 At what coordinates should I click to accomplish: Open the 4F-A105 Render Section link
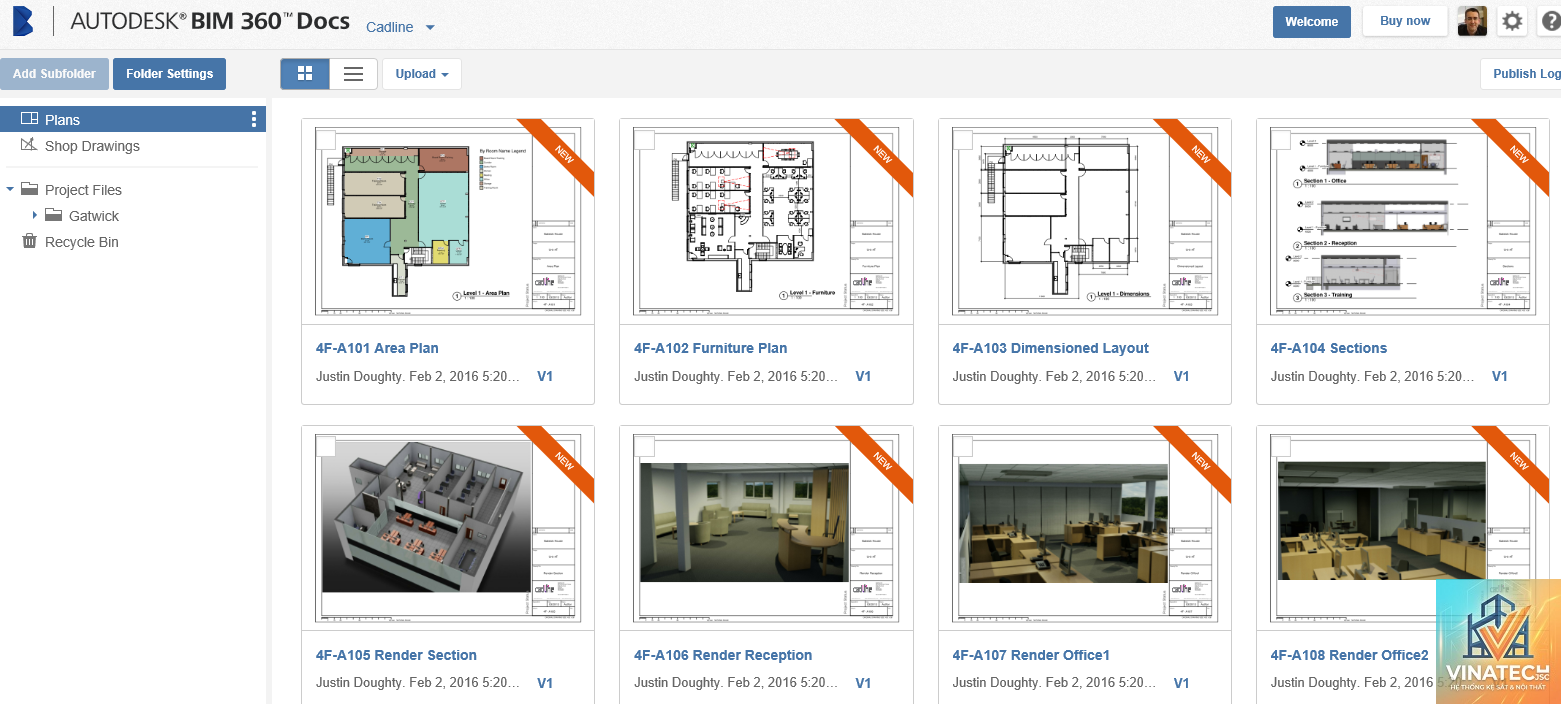pyautogui.click(x=396, y=655)
